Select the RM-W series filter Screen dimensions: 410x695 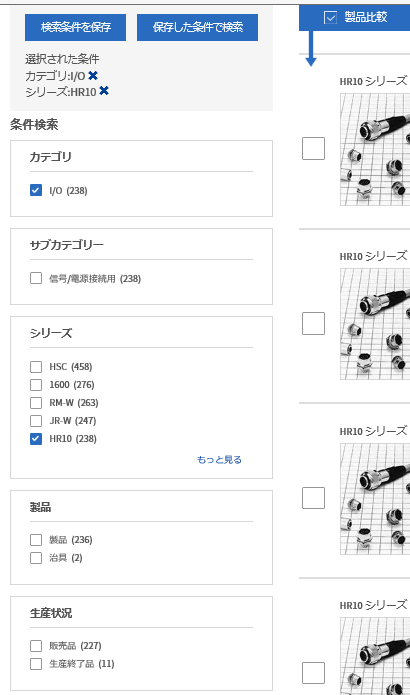click(36, 402)
